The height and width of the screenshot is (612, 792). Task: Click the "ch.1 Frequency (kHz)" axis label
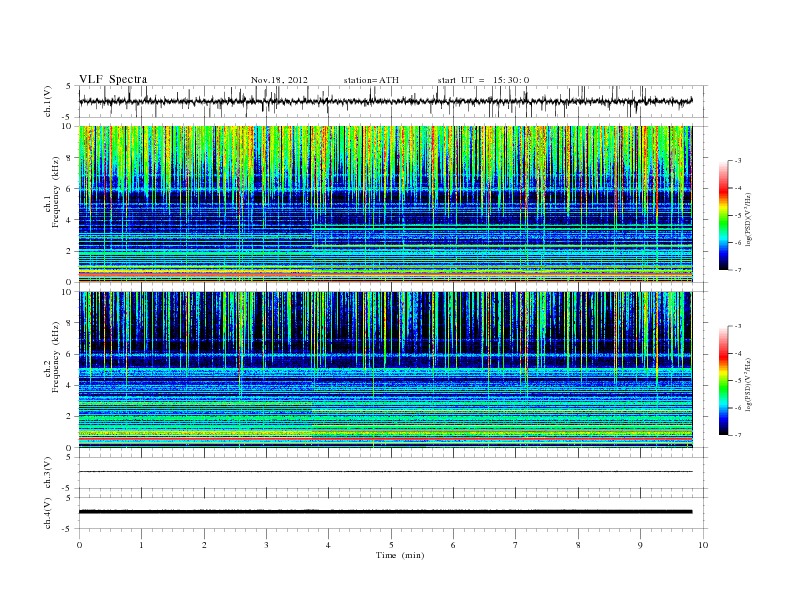click(51, 205)
